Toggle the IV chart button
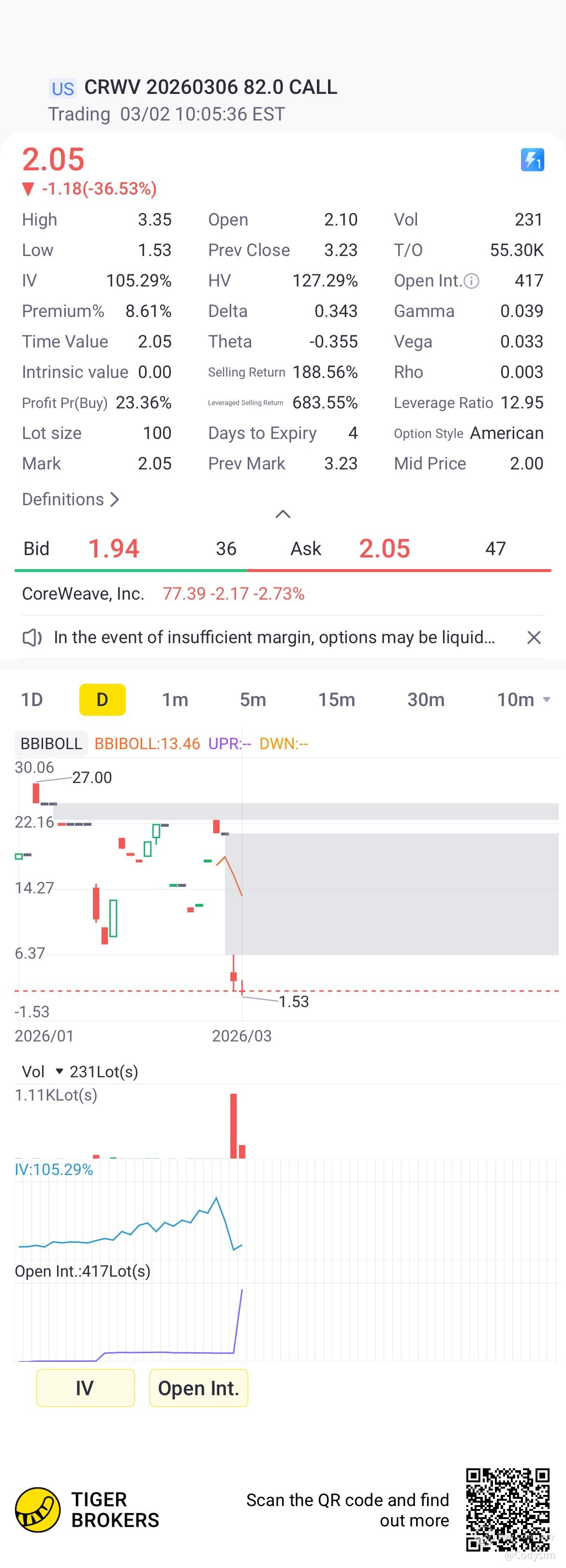 click(x=85, y=1388)
